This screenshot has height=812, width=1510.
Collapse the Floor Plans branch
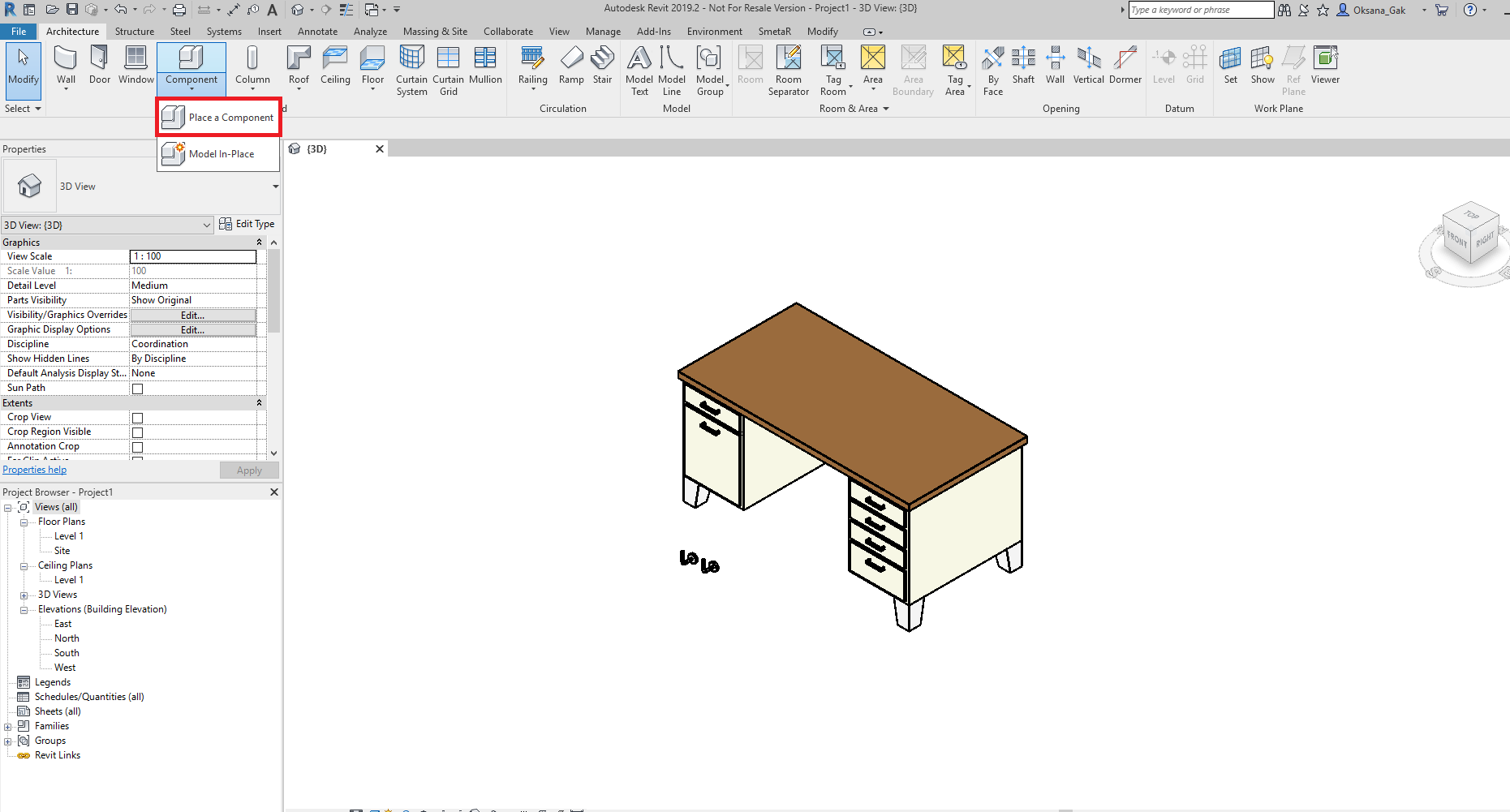click(24, 522)
